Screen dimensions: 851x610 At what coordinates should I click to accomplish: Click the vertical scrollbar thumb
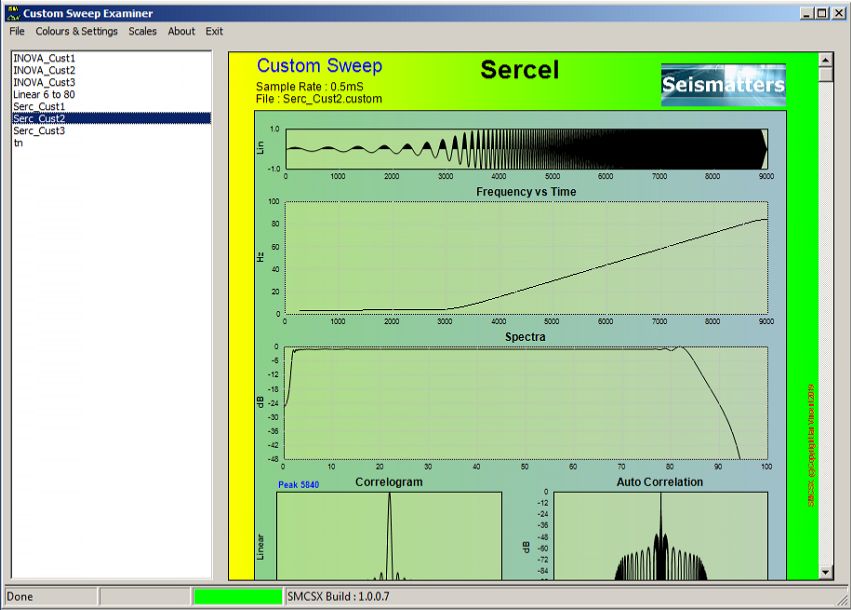tap(825, 74)
